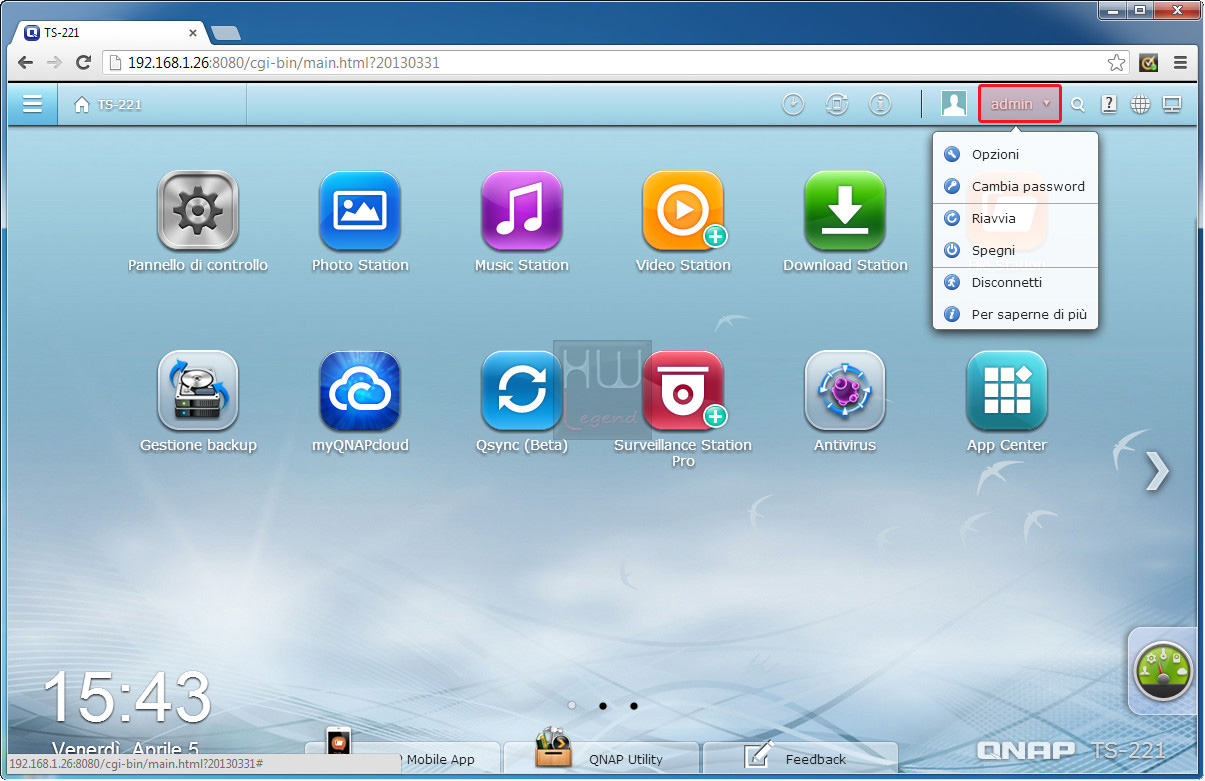The height and width of the screenshot is (781, 1205).
Task: Select the third desktop page dot
Action: [634, 705]
